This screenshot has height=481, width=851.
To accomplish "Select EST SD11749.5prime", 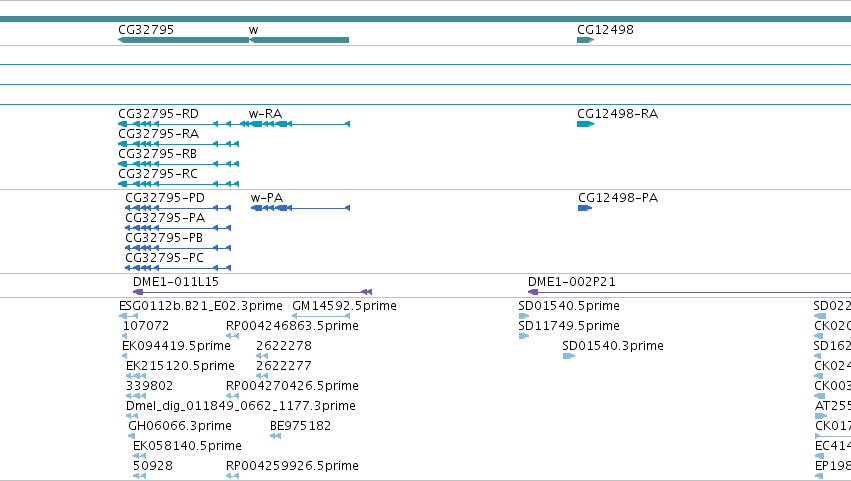I will tap(569, 326).
